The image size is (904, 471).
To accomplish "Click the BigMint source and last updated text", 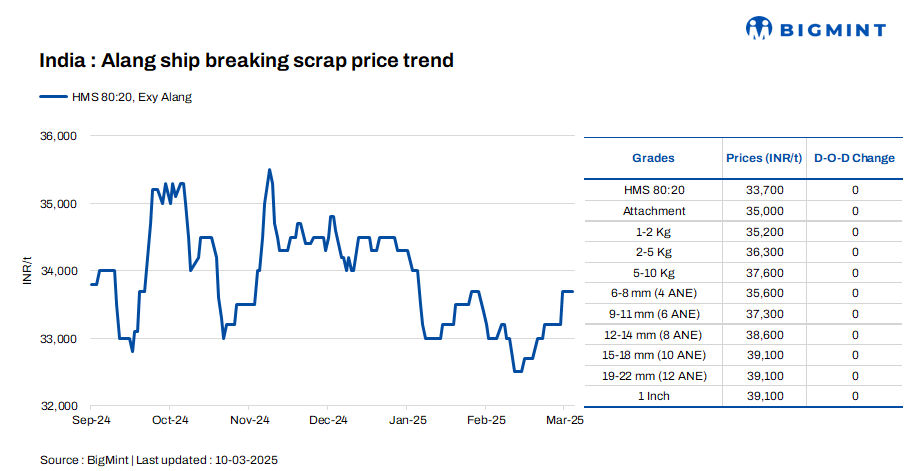I will 158,459.
